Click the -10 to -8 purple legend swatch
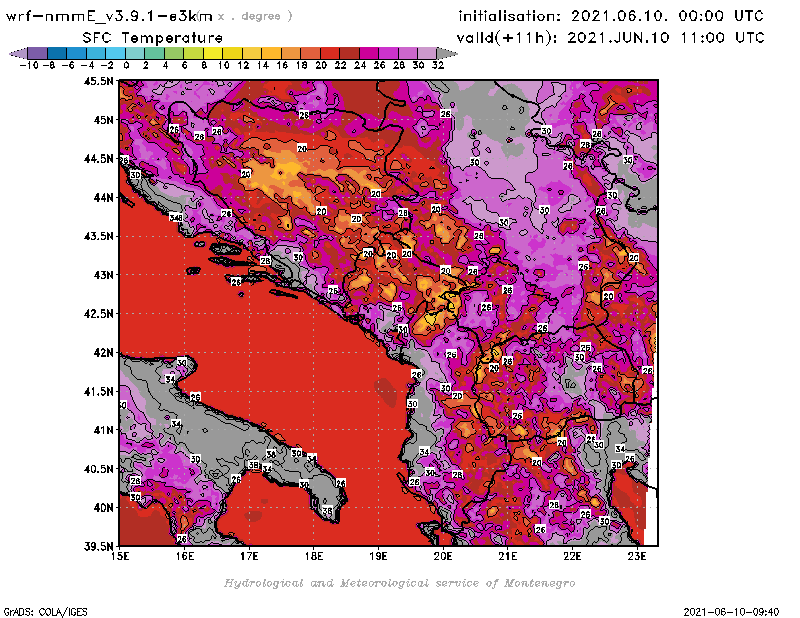The image size is (800, 618). (x=38, y=53)
